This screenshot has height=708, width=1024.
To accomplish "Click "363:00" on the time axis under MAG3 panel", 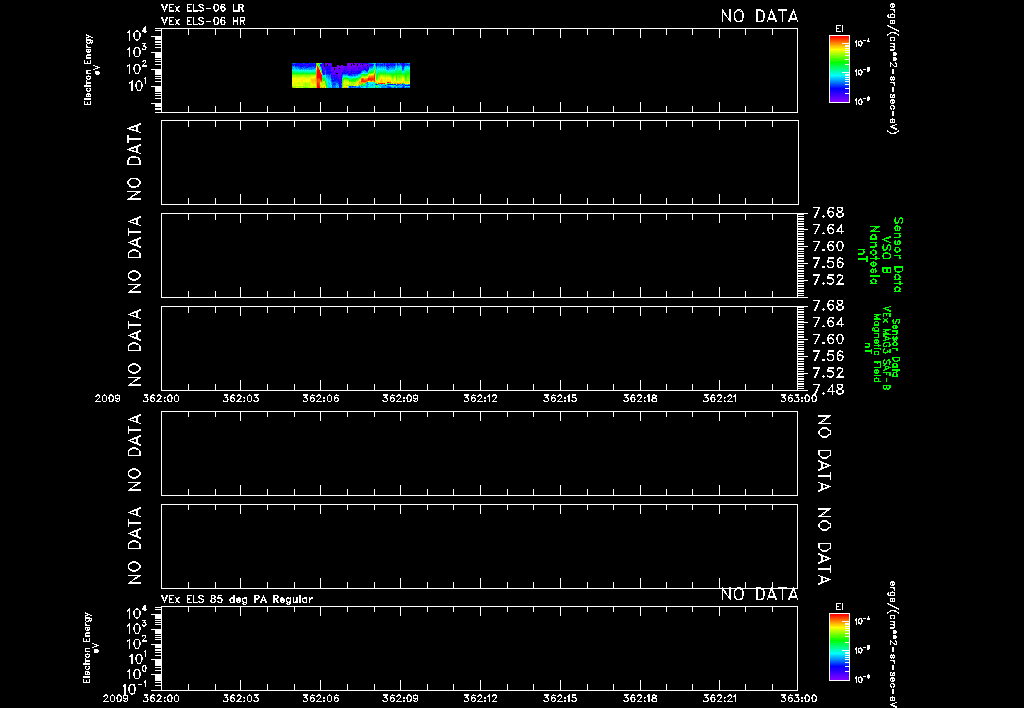I will coord(798,398).
